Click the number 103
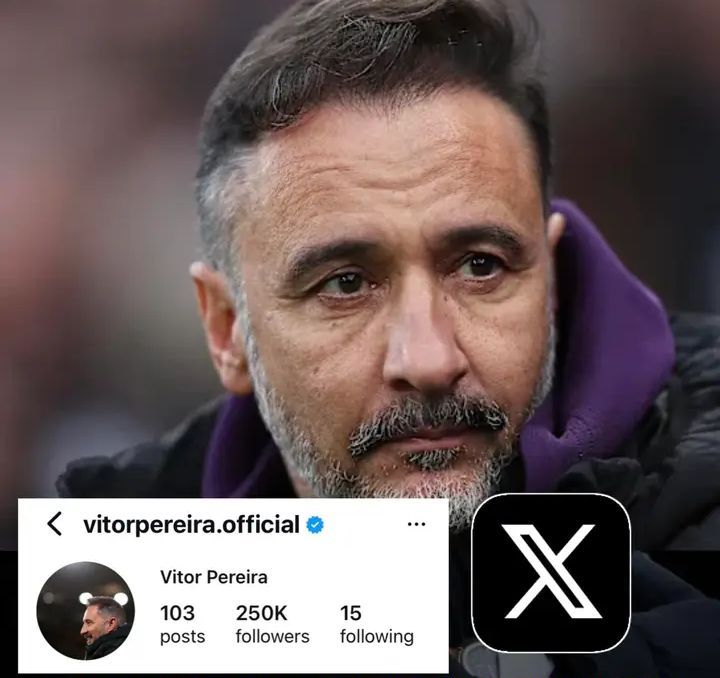720x678 pixels. (177, 613)
